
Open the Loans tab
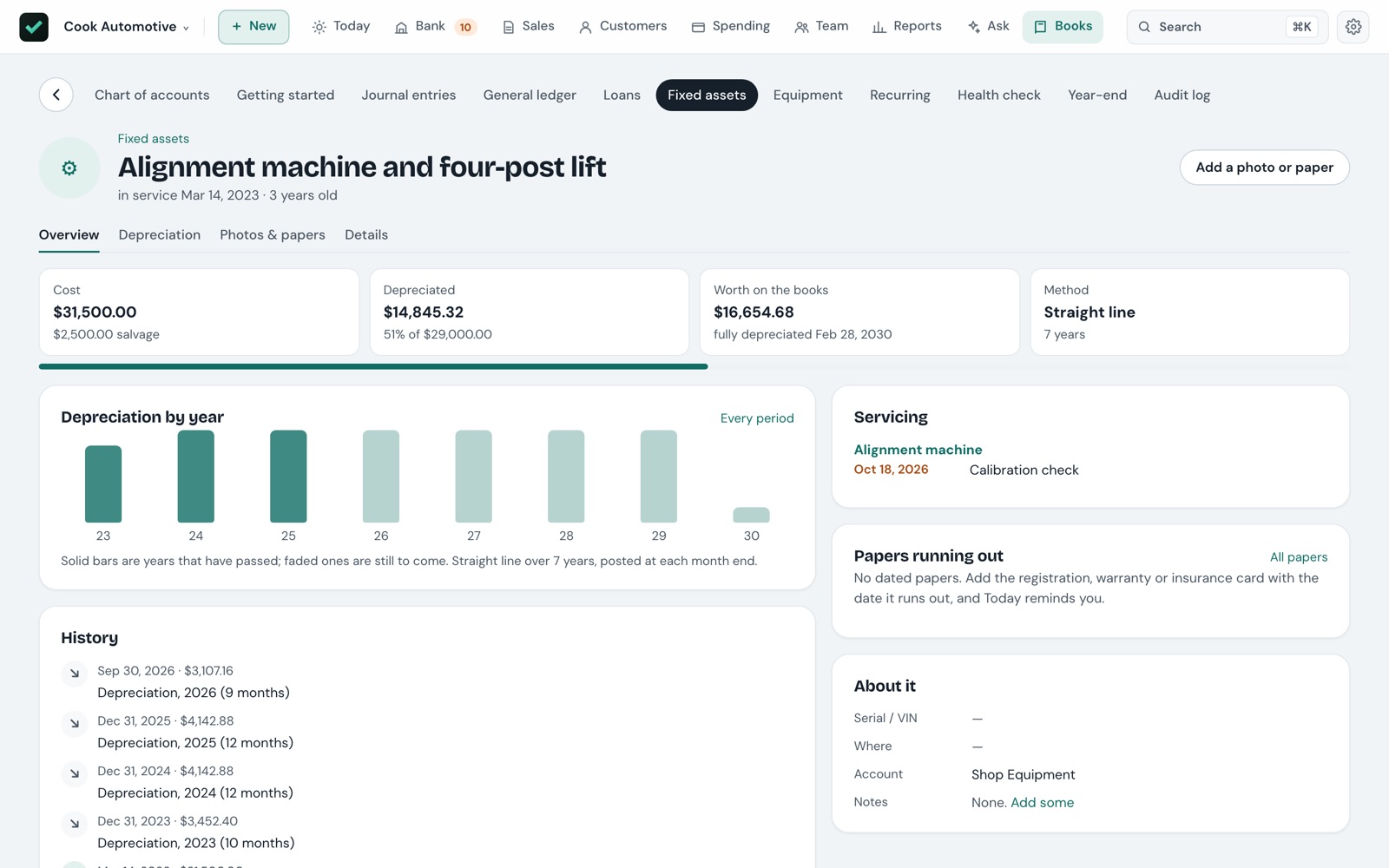[x=622, y=95]
